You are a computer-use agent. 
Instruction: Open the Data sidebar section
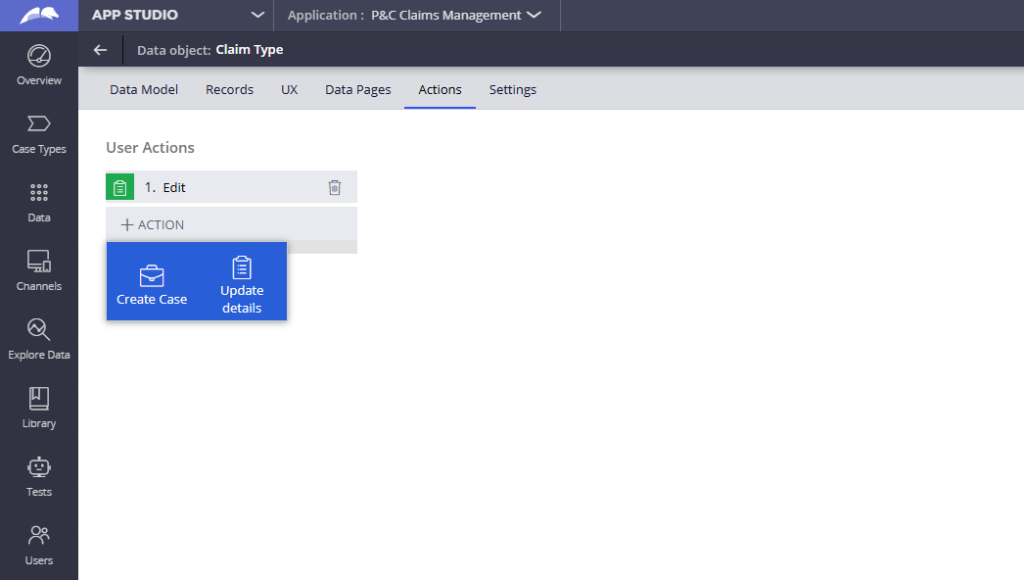pos(39,203)
